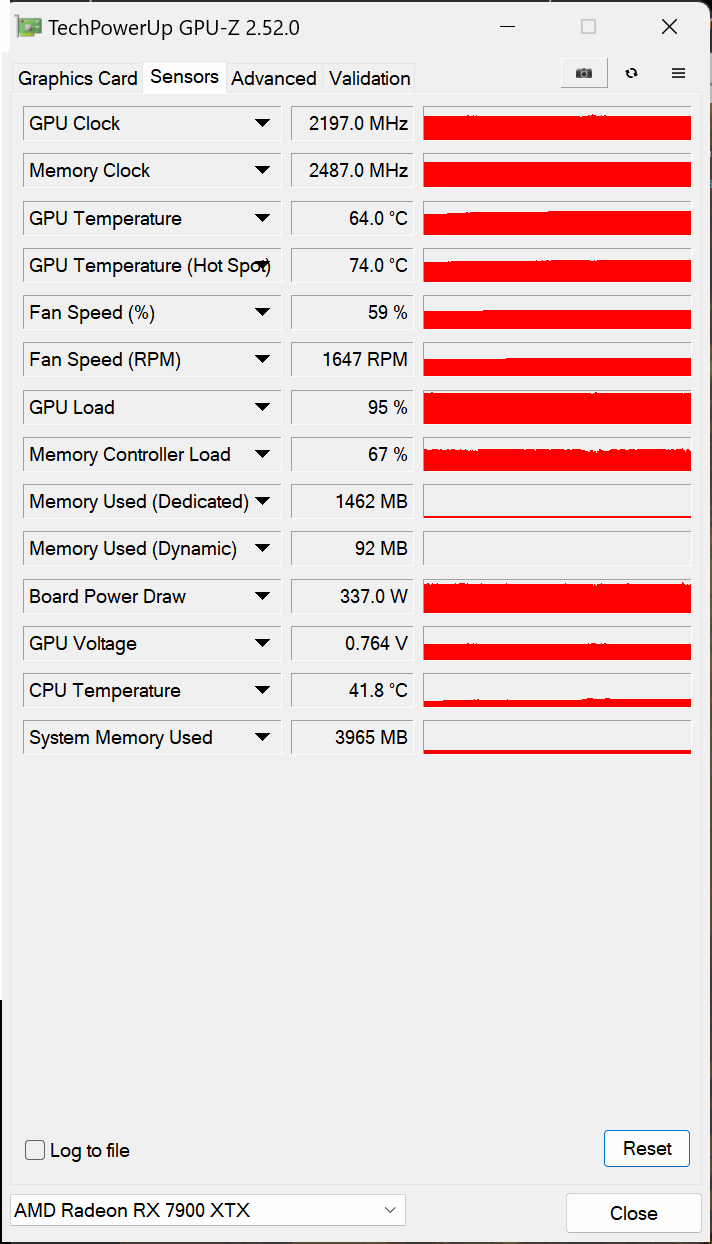
Task: Expand the Board Power Draw dropdown
Action: tap(262, 596)
